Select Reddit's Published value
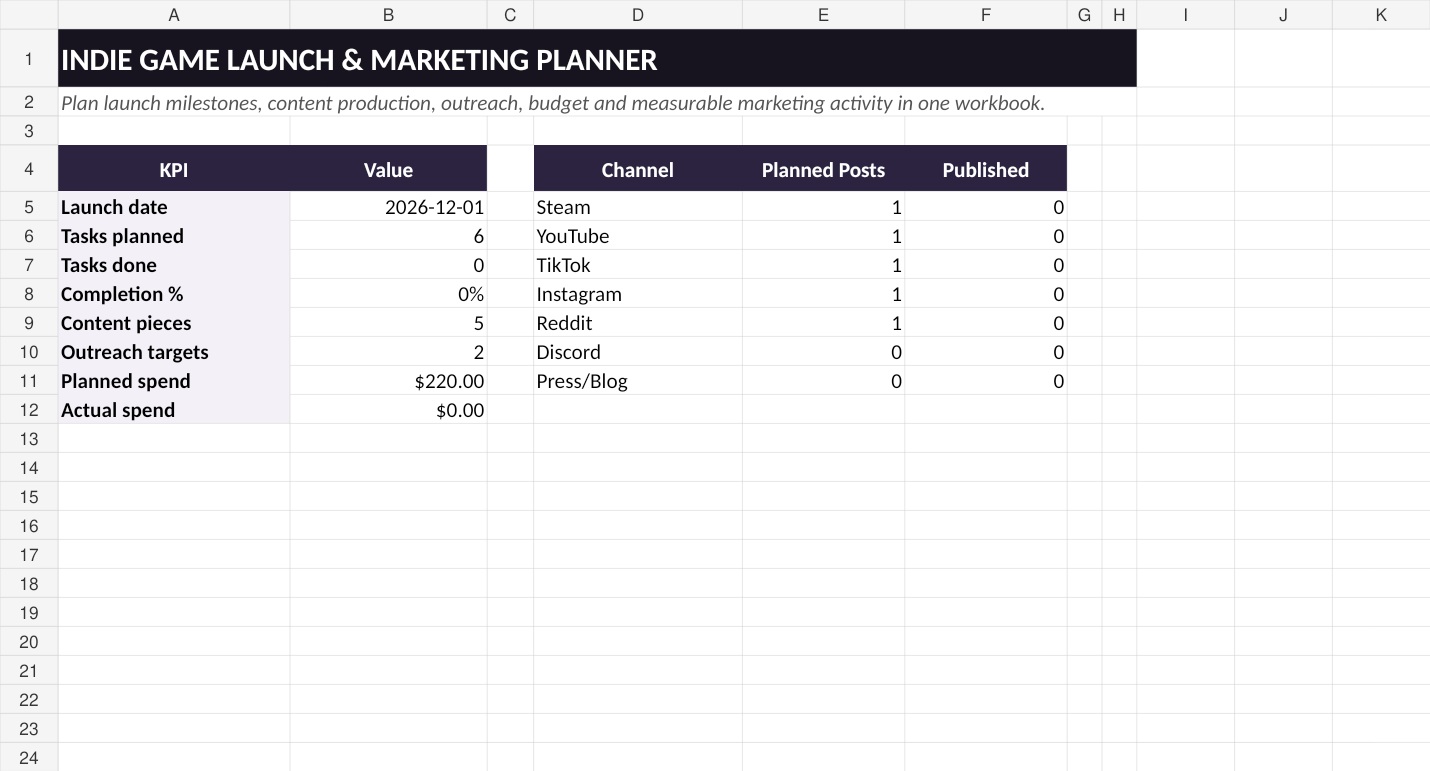This screenshot has height=771, width=1430. (986, 323)
